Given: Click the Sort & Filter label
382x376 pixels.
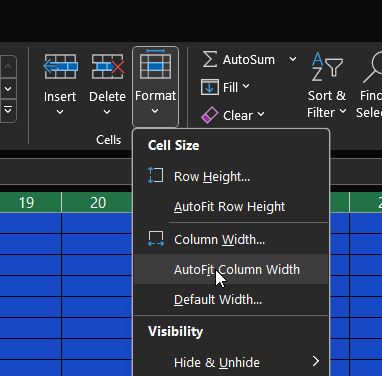Looking at the screenshot, I should (x=327, y=104).
